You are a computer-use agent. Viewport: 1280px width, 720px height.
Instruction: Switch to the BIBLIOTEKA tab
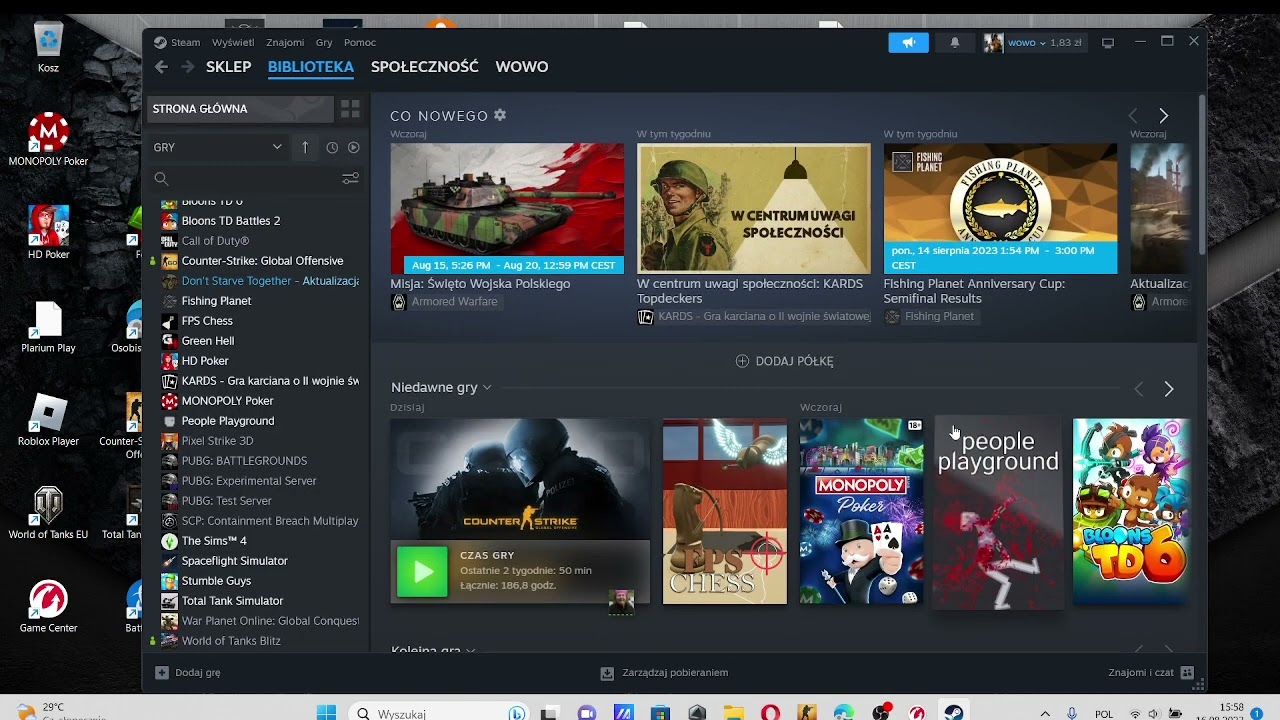point(311,67)
